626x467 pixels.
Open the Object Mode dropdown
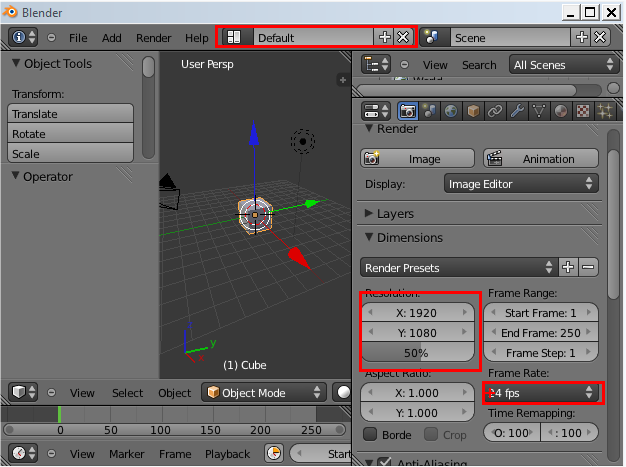264,393
